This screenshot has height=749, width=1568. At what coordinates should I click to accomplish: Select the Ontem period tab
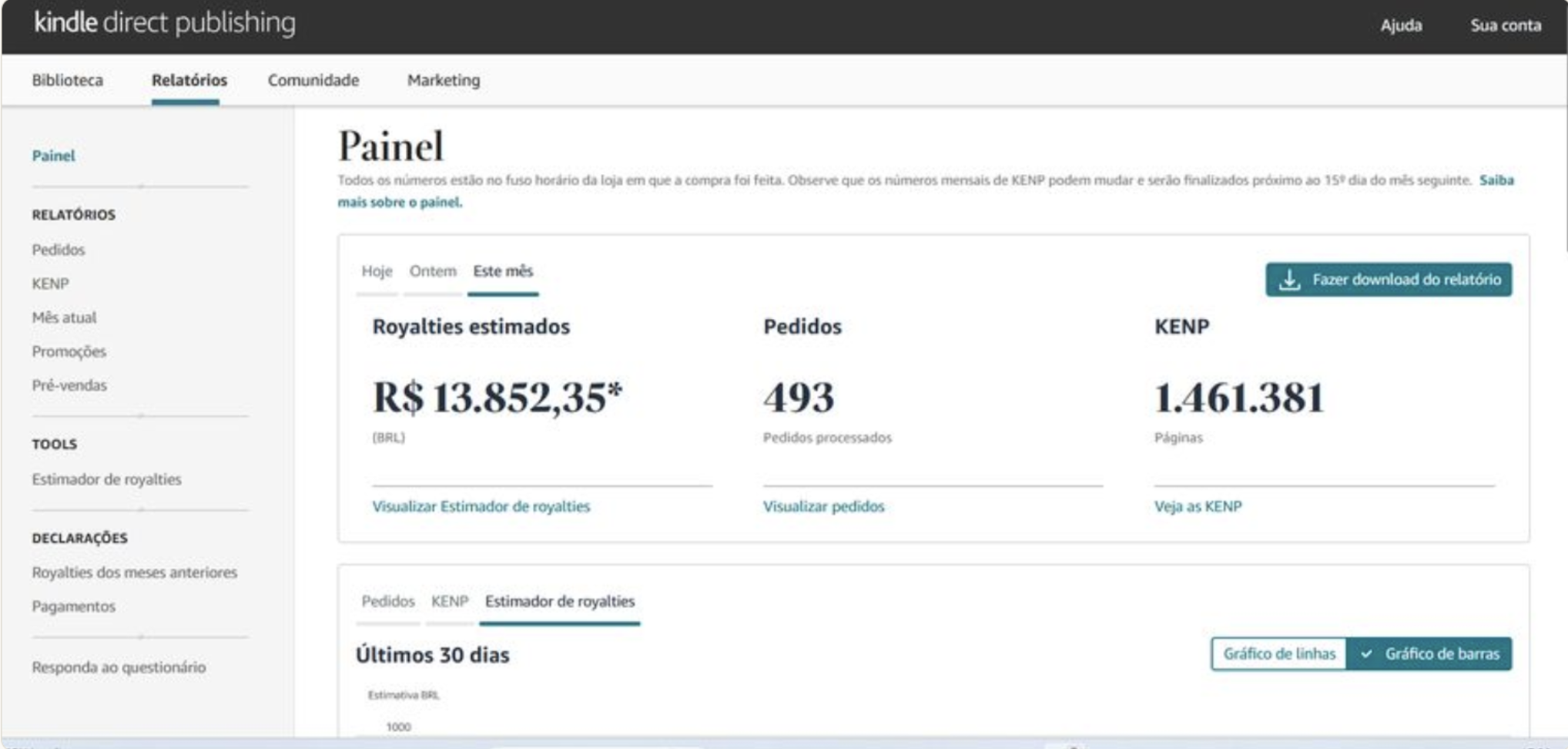click(433, 271)
